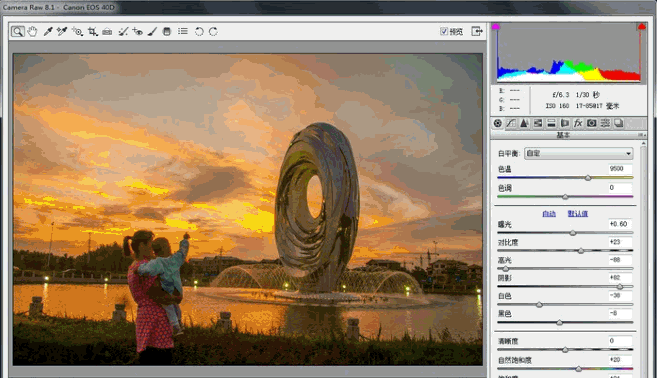This screenshot has width=657, height=378.
Task: Click the Auto adjustment link
Action: pos(549,214)
